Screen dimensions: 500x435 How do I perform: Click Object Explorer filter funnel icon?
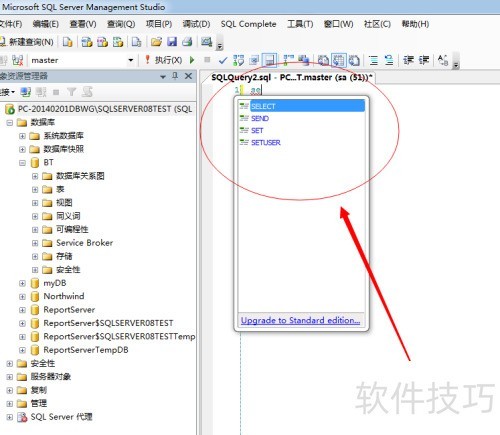[x=71, y=92]
